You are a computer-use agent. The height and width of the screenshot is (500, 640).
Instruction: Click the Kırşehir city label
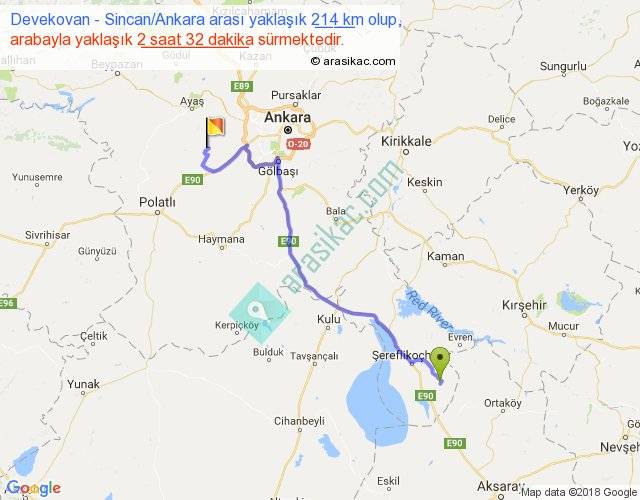coord(524,305)
